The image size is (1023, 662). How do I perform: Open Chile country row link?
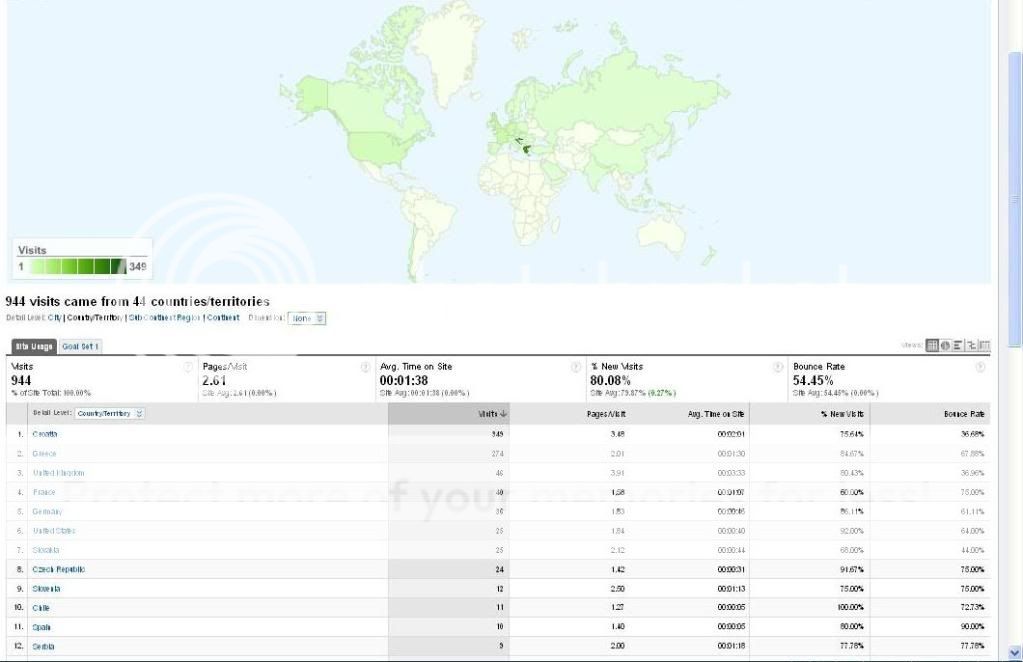click(x=41, y=608)
